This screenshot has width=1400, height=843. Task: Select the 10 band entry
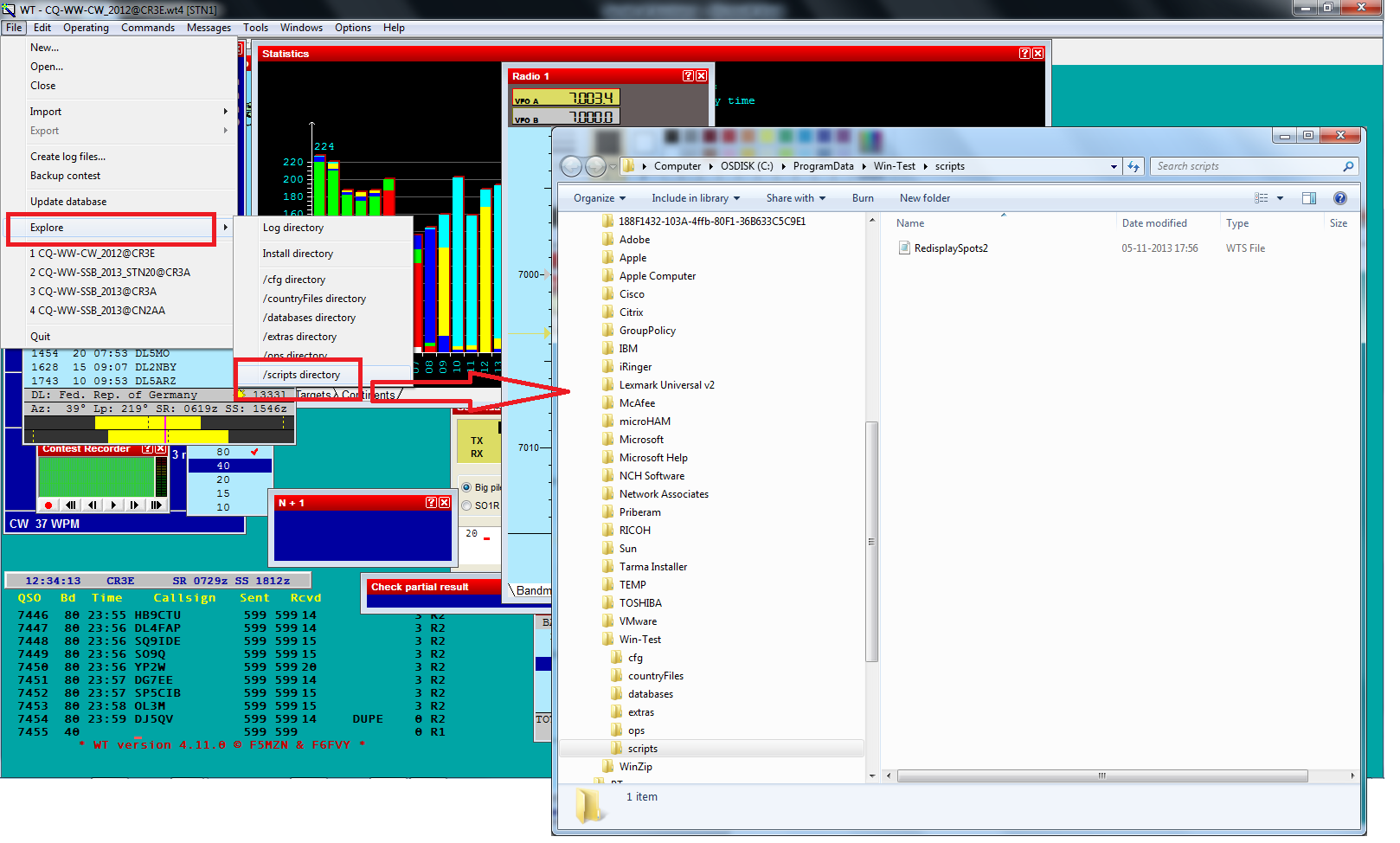230,507
